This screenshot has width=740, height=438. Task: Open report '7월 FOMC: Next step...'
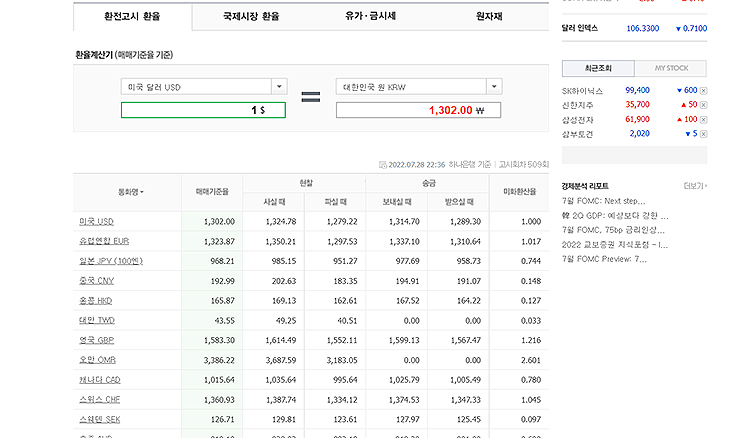pos(603,201)
